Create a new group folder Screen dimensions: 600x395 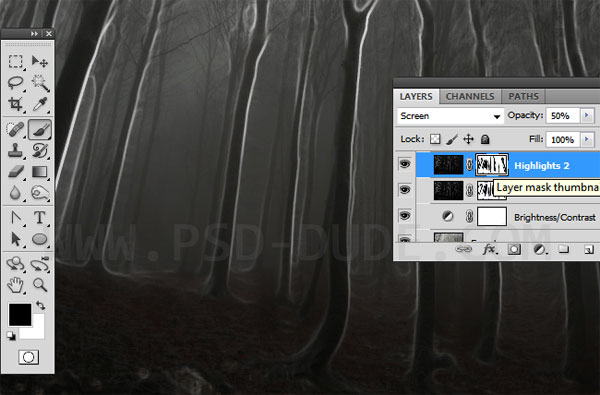(x=563, y=250)
